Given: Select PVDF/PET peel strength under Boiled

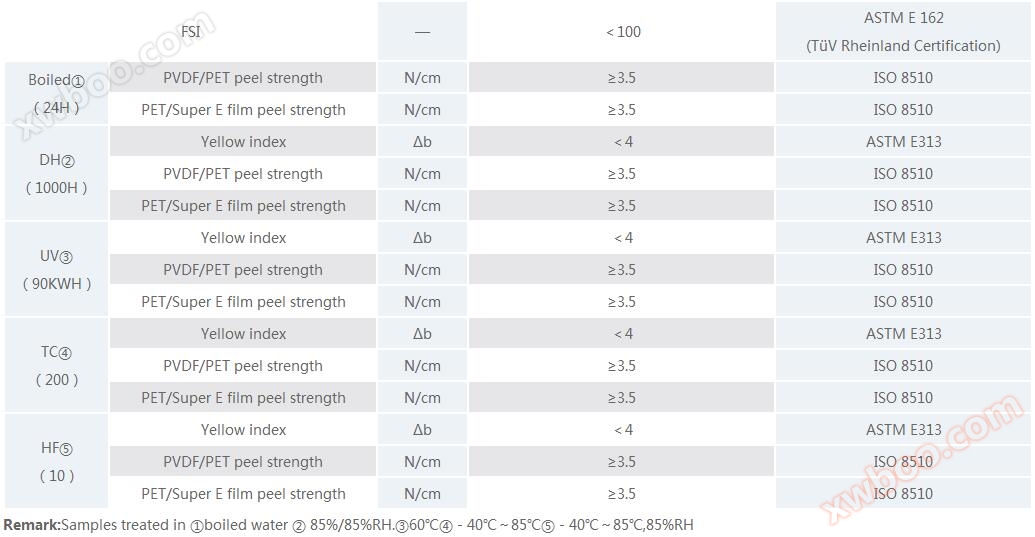Looking at the screenshot, I should 243,78.
